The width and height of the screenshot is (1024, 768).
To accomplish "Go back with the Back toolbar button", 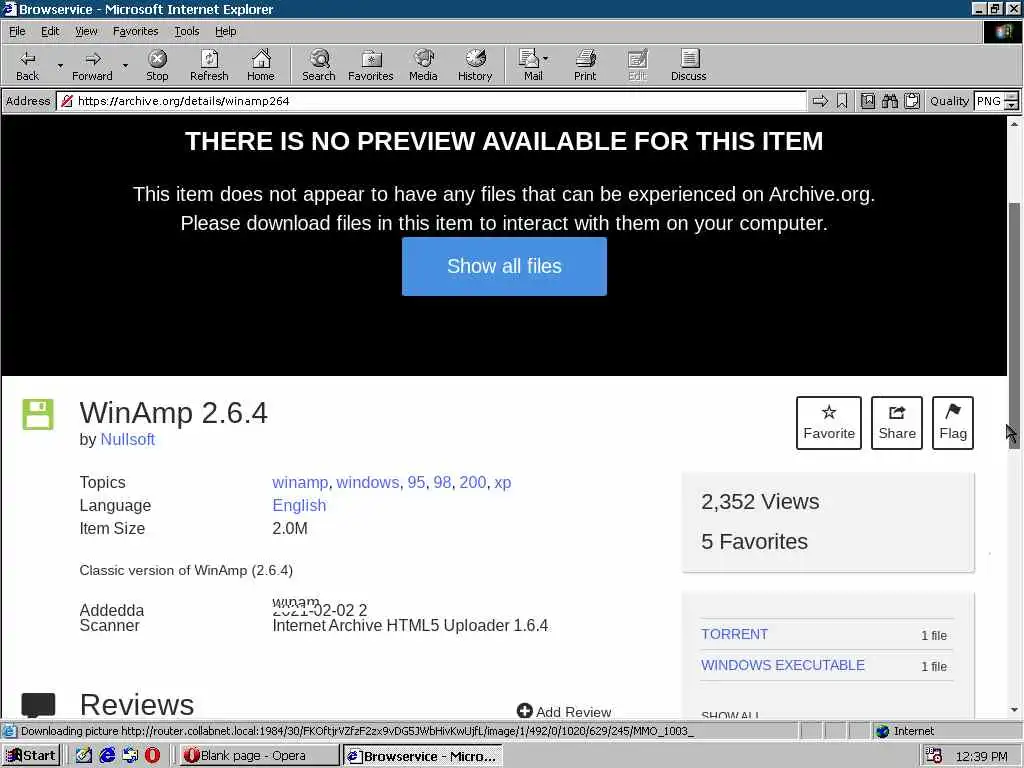I will pos(27,65).
